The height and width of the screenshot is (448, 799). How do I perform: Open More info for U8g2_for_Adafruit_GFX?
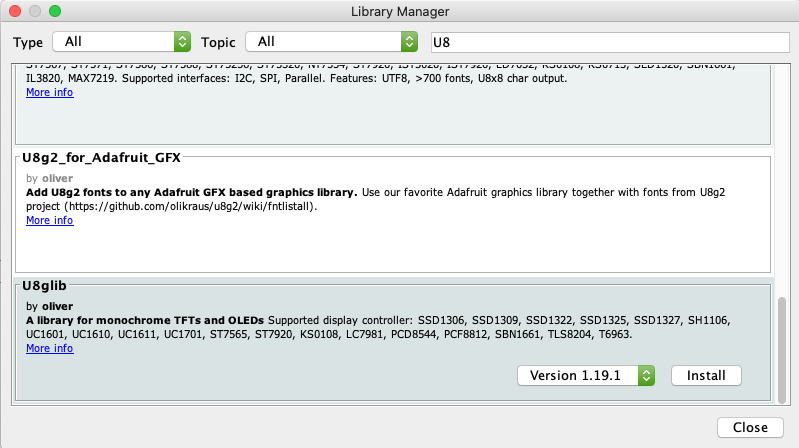coord(49,220)
